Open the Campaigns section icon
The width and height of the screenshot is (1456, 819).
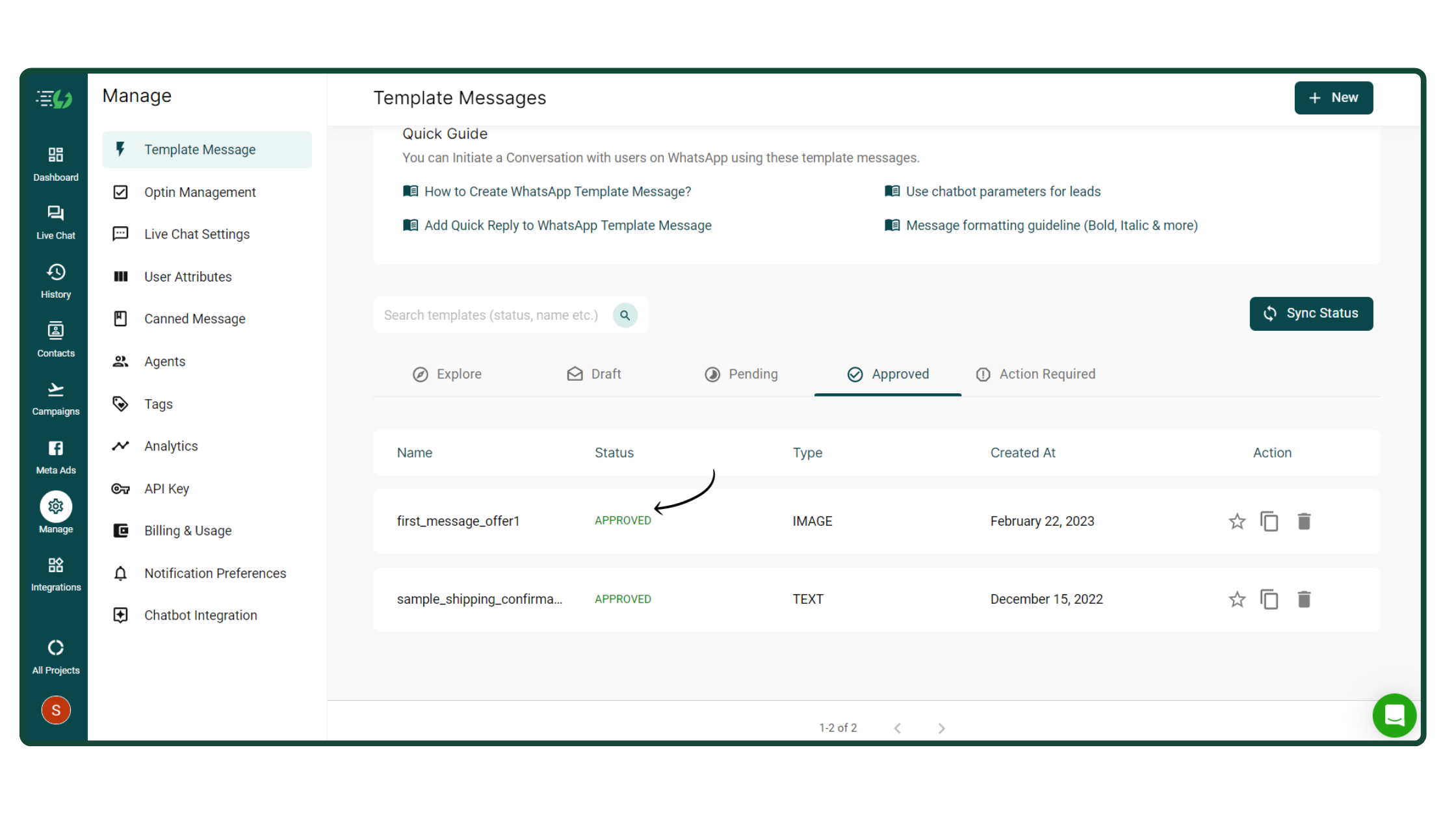56,398
